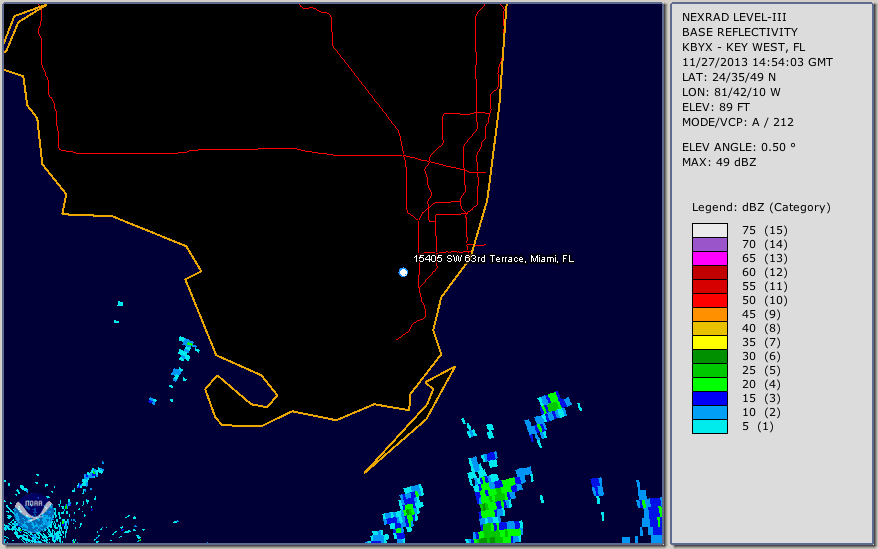This screenshot has width=878, height=549.
Task: Click the LAT: 24/35/49 N text
Action: coord(728,77)
